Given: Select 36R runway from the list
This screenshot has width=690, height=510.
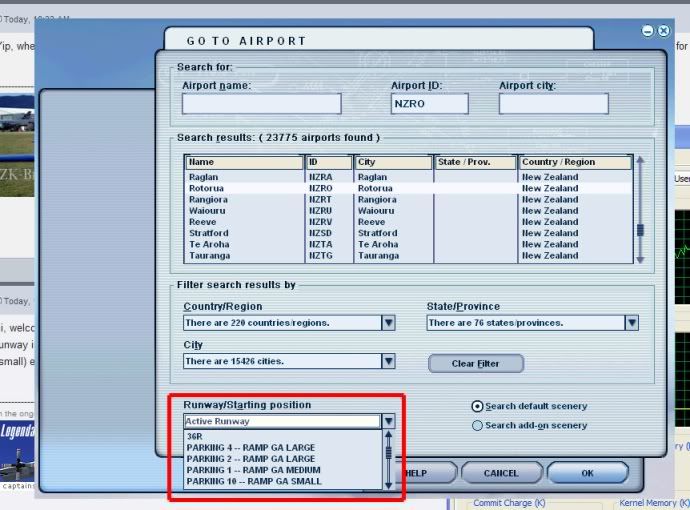Looking at the screenshot, I should [x=195, y=436].
